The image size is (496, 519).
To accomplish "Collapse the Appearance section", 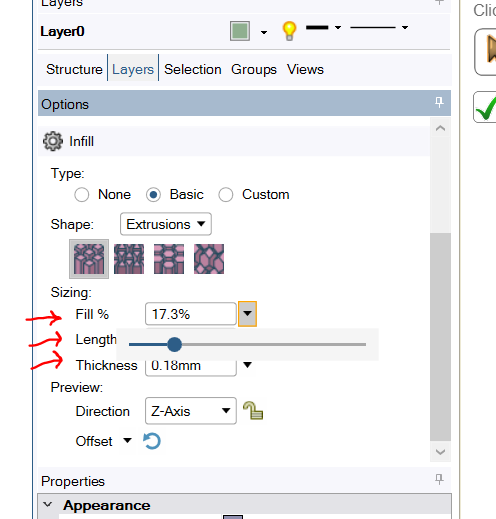I will tap(48, 504).
